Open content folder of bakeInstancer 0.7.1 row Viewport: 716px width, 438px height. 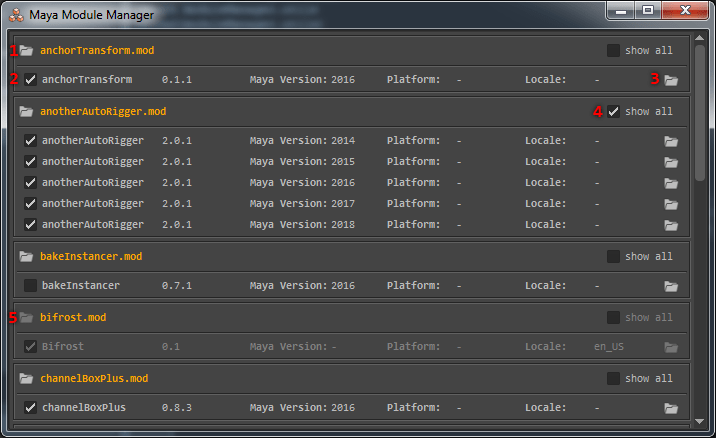pyautogui.click(x=671, y=286)
